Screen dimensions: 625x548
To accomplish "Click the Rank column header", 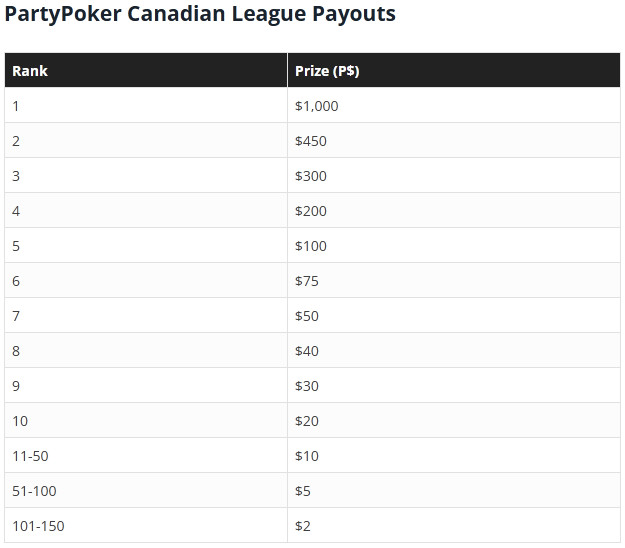I will click(146, 71).
